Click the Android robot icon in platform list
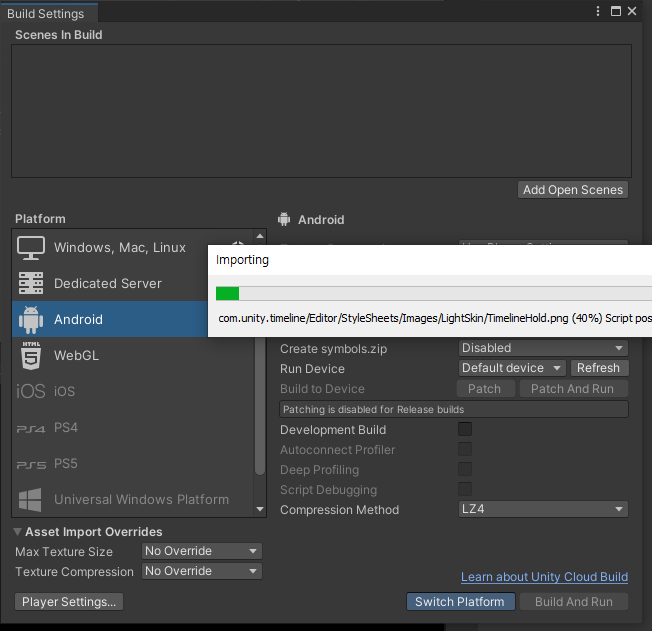Image resolution: width=652 pixels, height=631 pixels. click(x=31, y=319)
